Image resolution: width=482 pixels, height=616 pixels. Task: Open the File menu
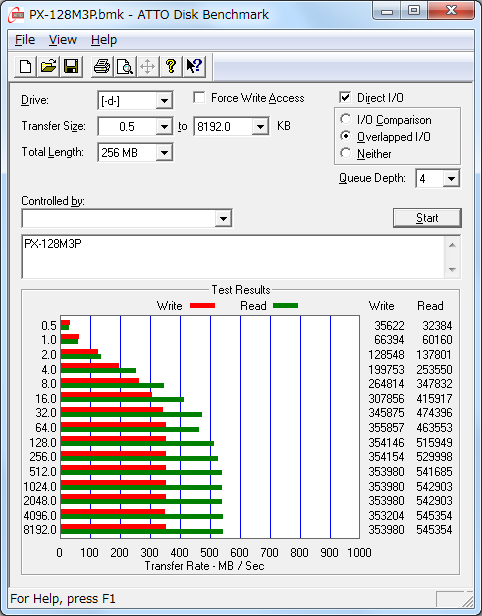click(x=25, y=40)
